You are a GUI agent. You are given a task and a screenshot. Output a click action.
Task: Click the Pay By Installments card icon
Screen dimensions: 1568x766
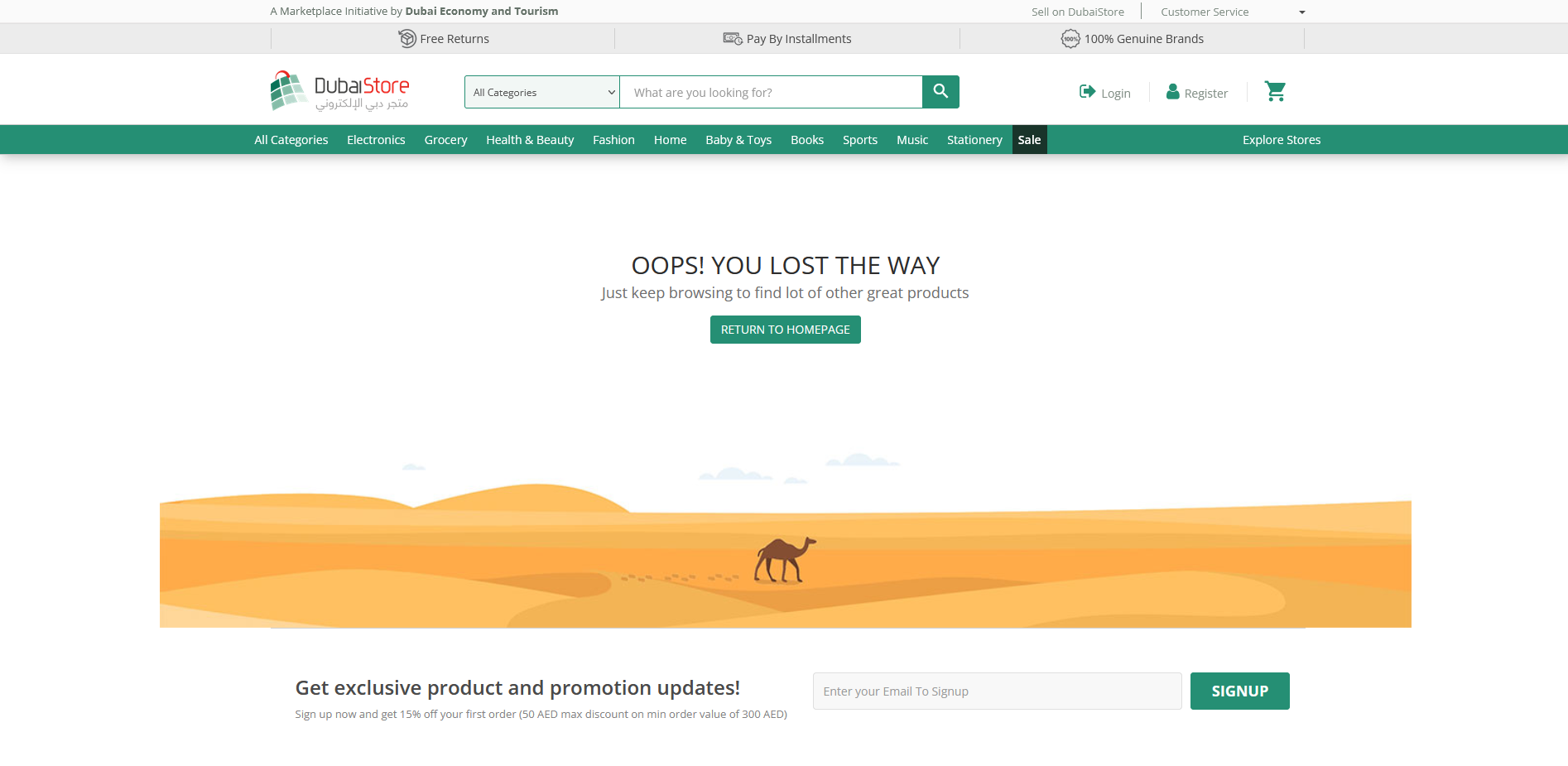(733, 39)
